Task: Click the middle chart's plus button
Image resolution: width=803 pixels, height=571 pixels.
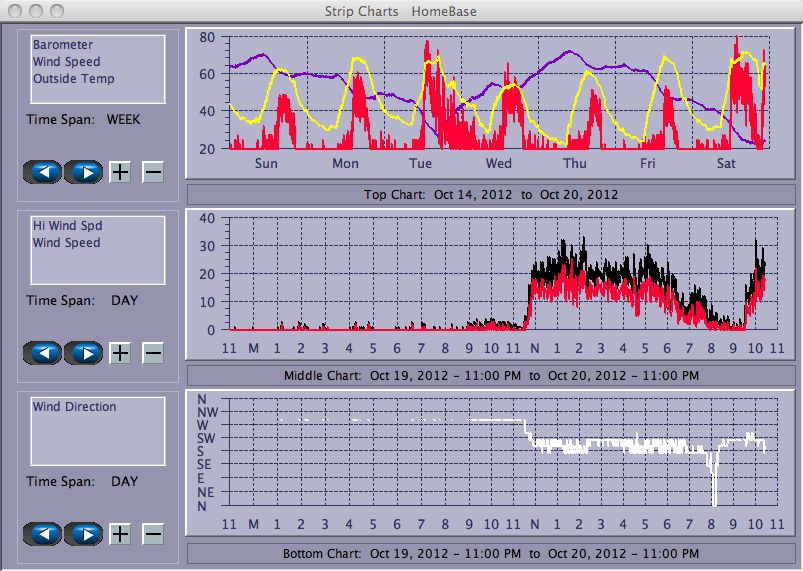Action: tap(120, 353)
